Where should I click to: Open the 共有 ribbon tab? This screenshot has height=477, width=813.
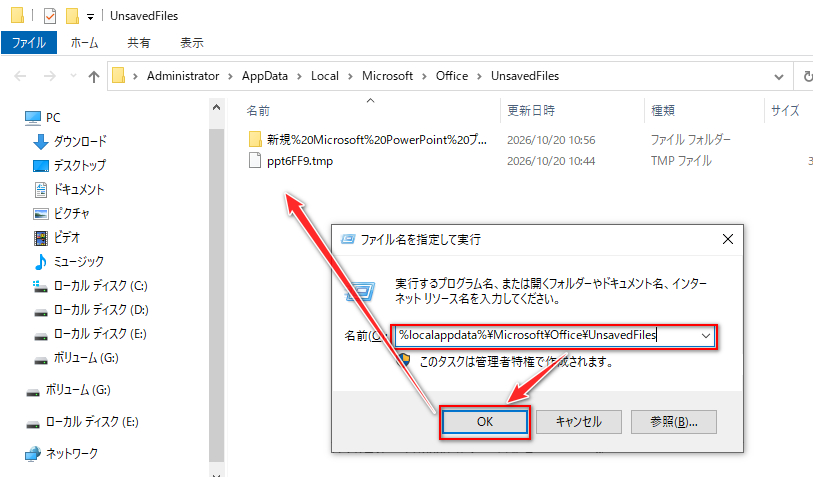(x=139, y=43)
